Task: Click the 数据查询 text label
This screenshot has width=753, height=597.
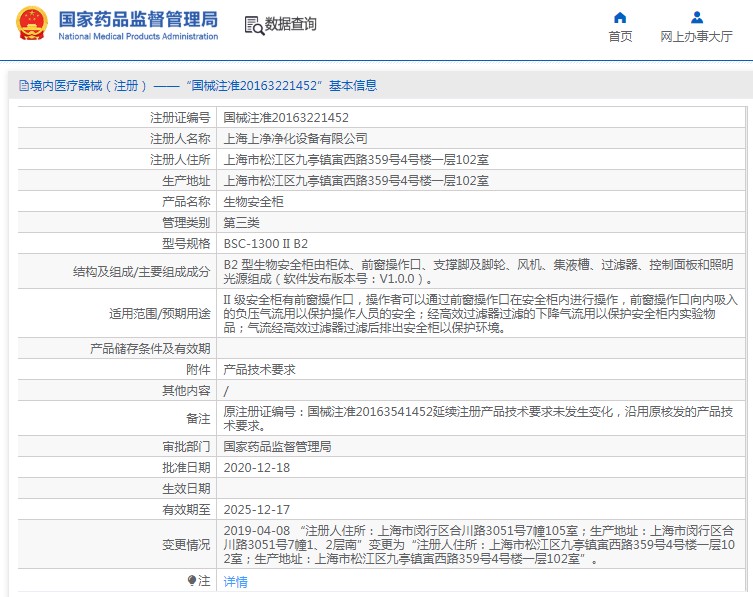Action: 291,25
